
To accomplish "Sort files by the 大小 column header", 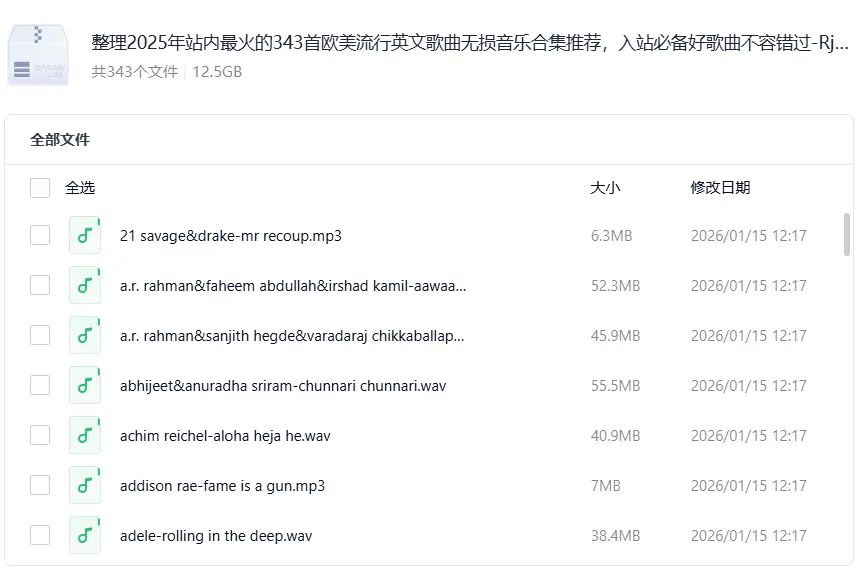I will click(604, 187).
